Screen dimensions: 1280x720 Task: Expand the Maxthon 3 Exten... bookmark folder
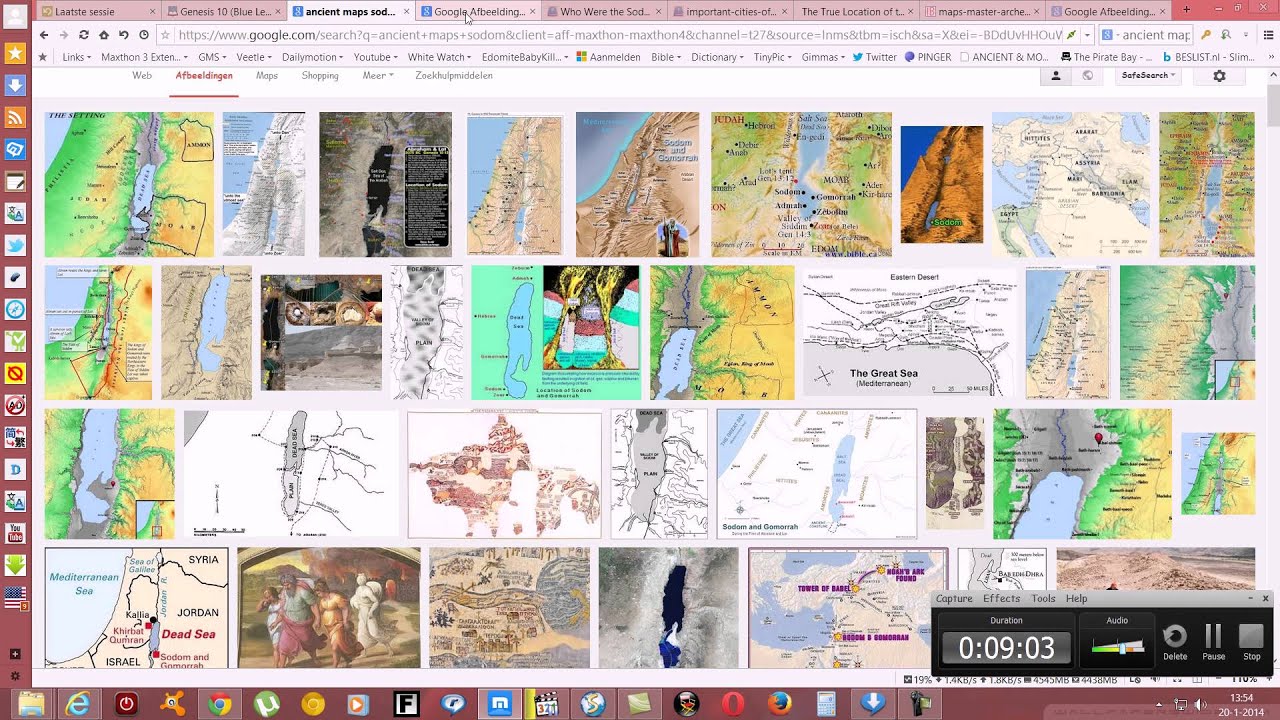[x=145, y=57]
